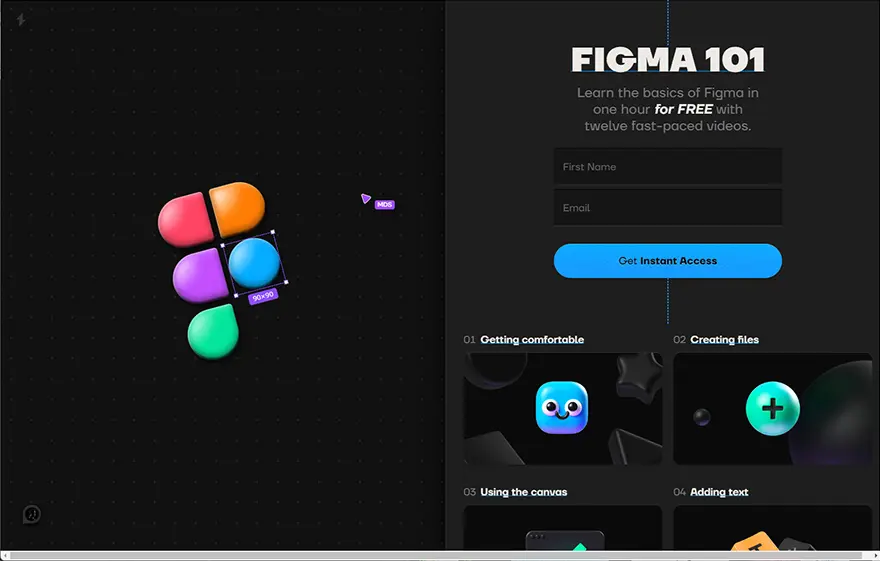Open the Using the canvas lesson link
Viewport: 880px width, 561px height.
coord(523,492)
